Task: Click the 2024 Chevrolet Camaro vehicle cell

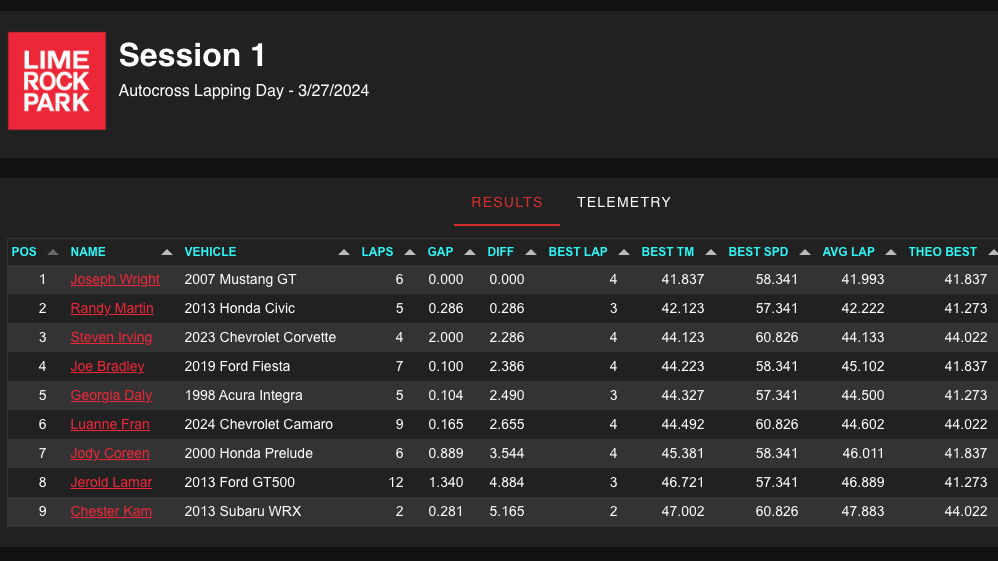Action: tap(258, 425)
